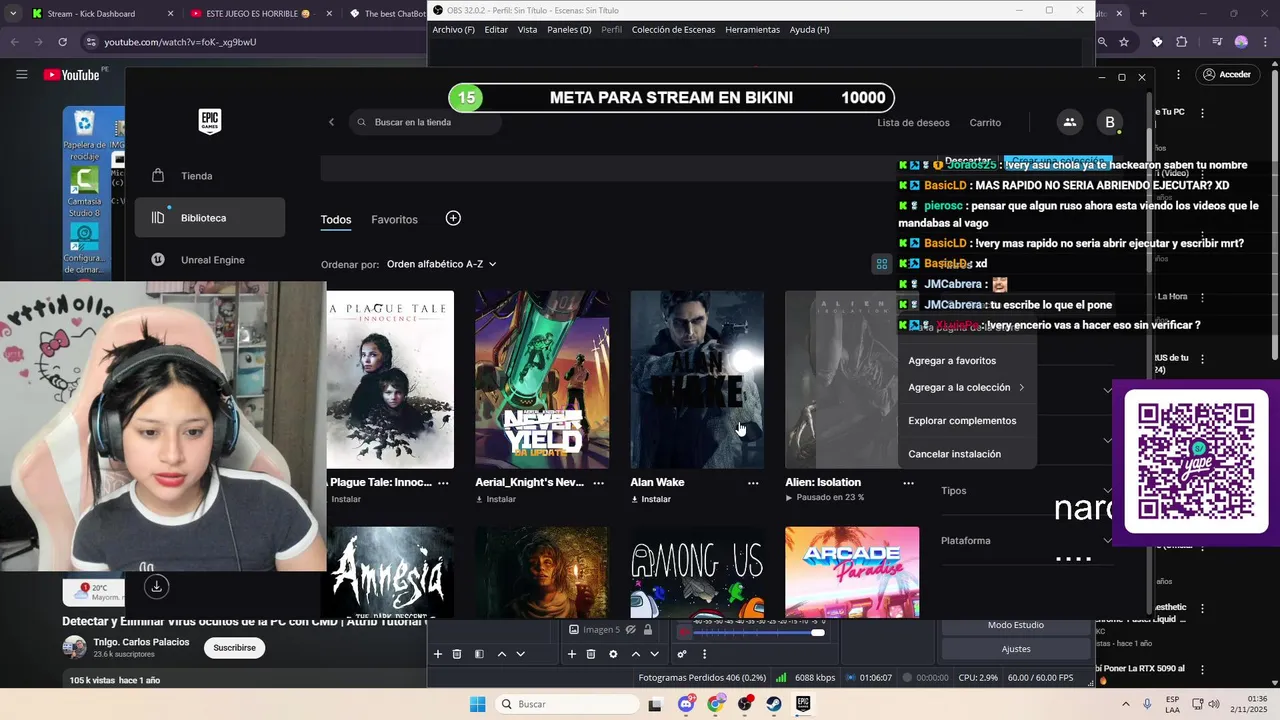
Task: Toggle lock on Imagen 5 source
Action: pos(648,630)
